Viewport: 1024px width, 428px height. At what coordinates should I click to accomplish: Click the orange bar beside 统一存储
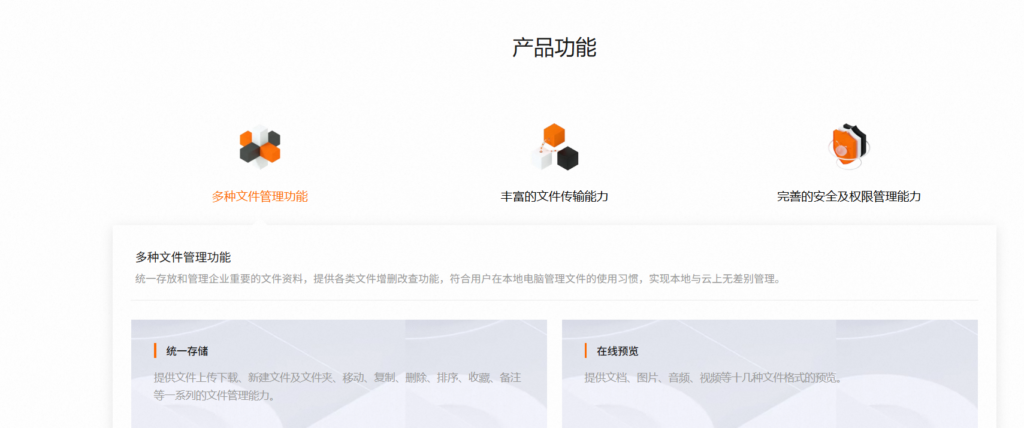tap(155, 351)
